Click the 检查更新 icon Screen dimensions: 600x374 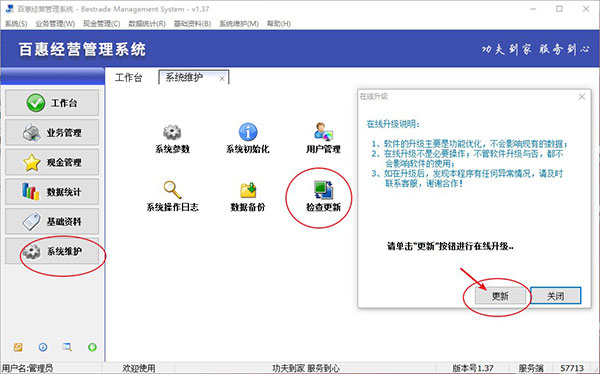coord(323,190)
